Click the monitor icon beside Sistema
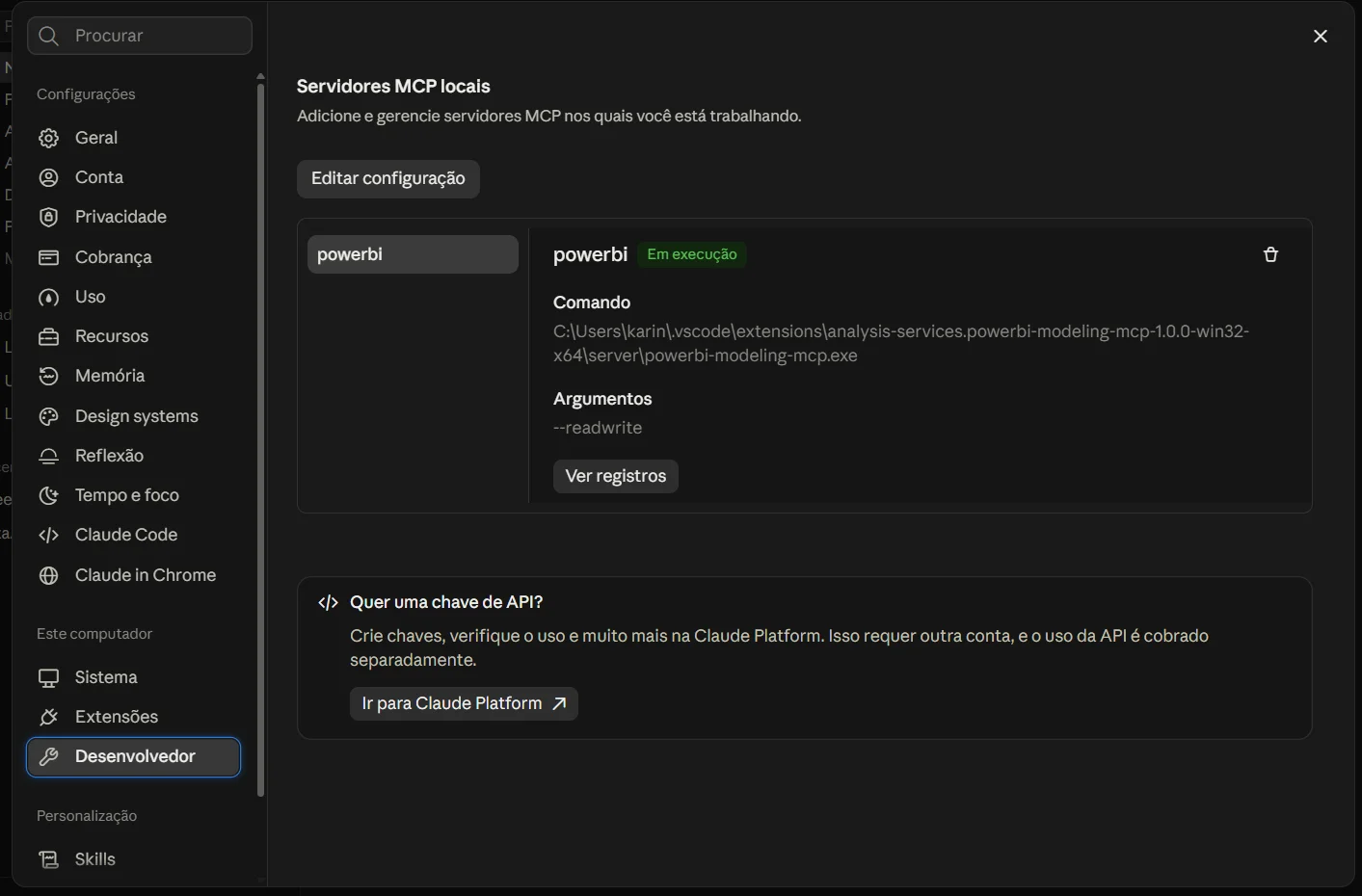Screen dimensions: 1362x896 click(48, 677)
